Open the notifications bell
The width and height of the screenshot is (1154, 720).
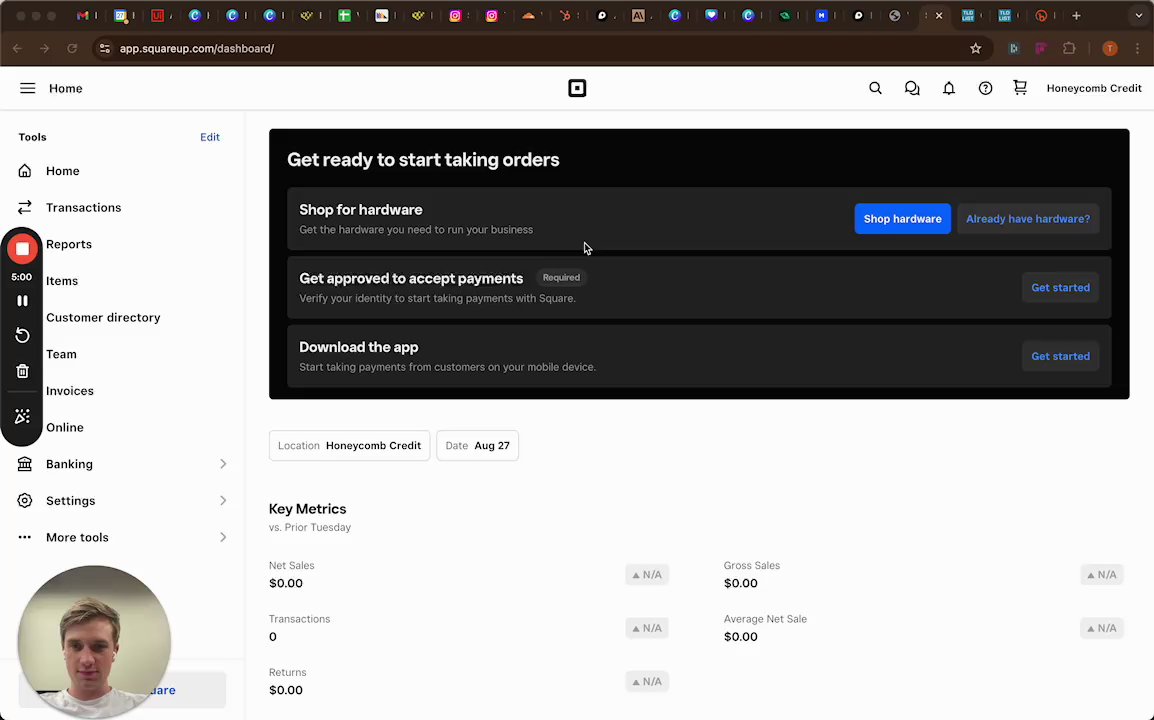[x=949, y=89]
